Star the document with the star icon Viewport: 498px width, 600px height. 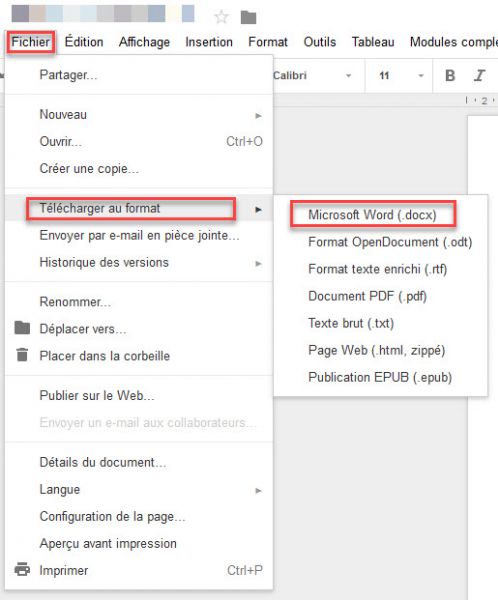coord(221,17)
